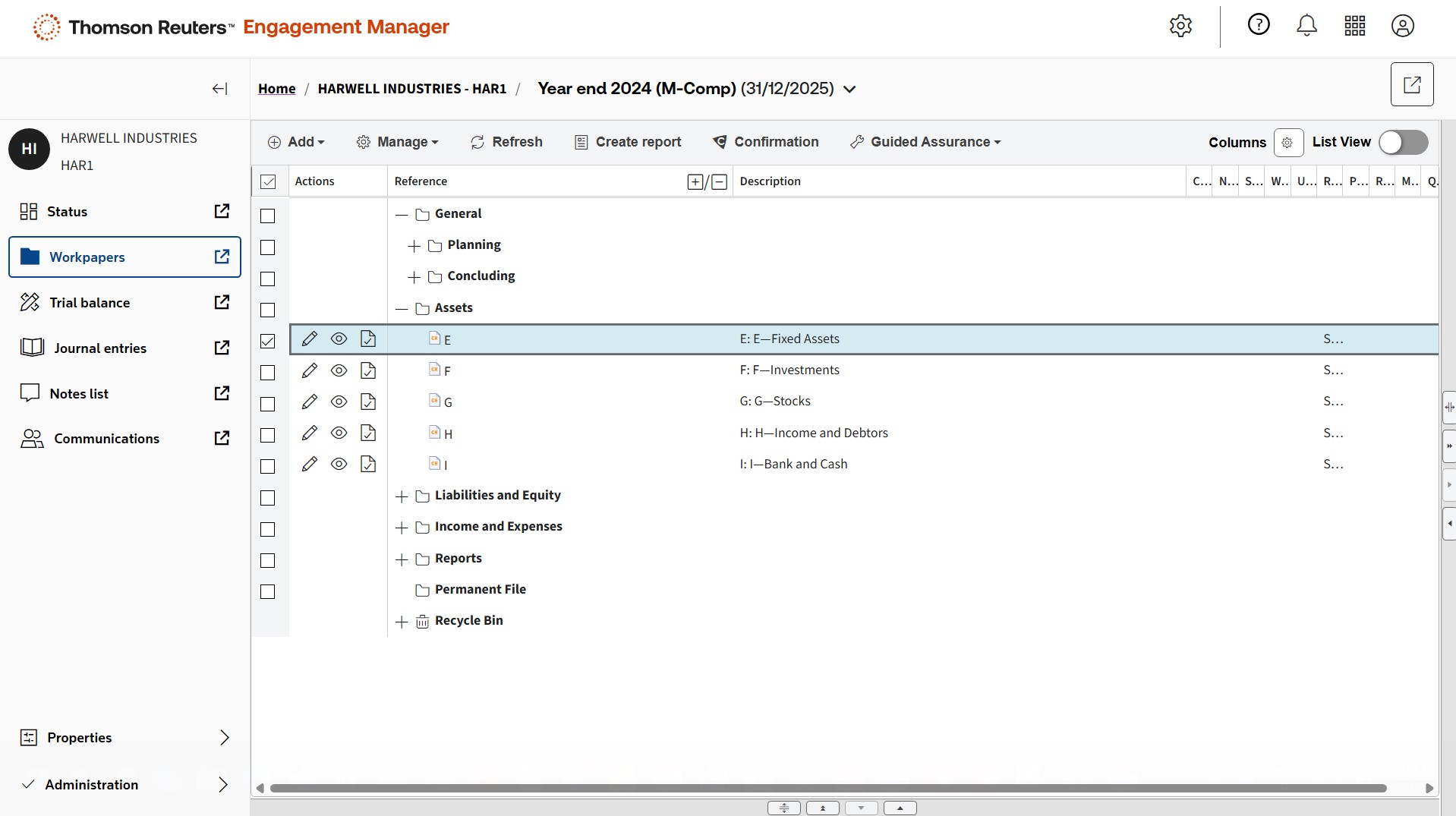Screen dimensions: 1456x816
Task: Click the document sign-off icon for row G
Action: pos(368,402)
